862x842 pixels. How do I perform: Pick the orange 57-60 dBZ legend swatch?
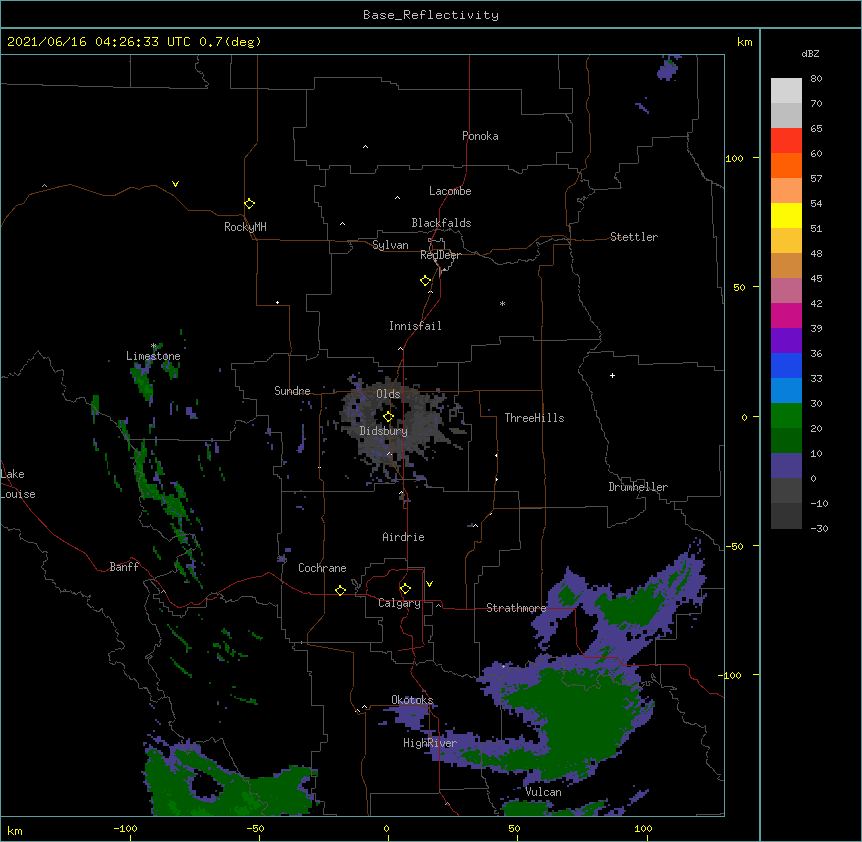[x=786, y=165]
